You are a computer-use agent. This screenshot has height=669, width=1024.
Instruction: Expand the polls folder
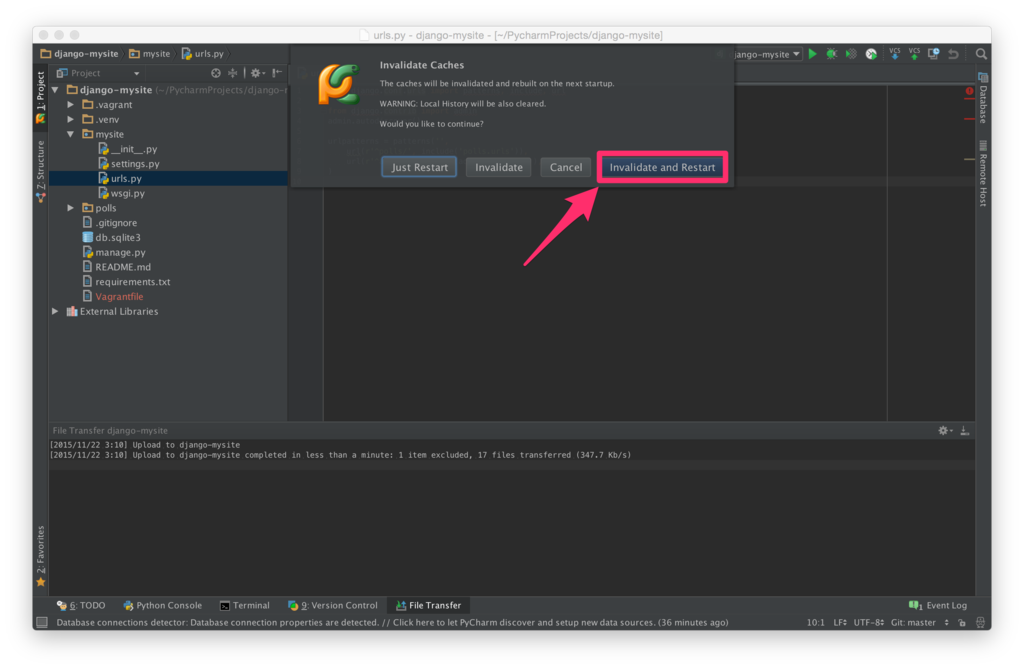click(71, 208)
